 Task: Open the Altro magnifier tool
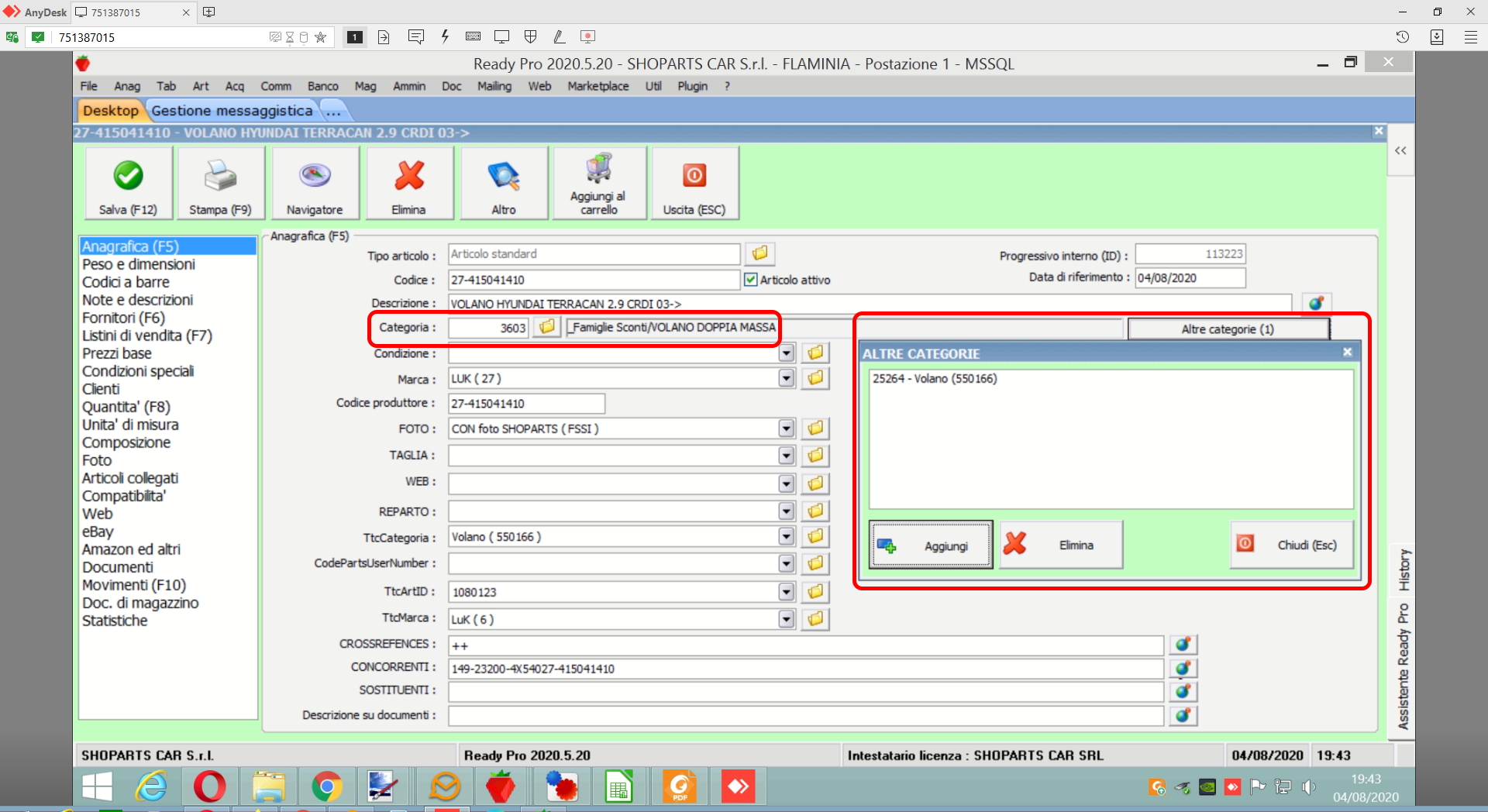504,184
